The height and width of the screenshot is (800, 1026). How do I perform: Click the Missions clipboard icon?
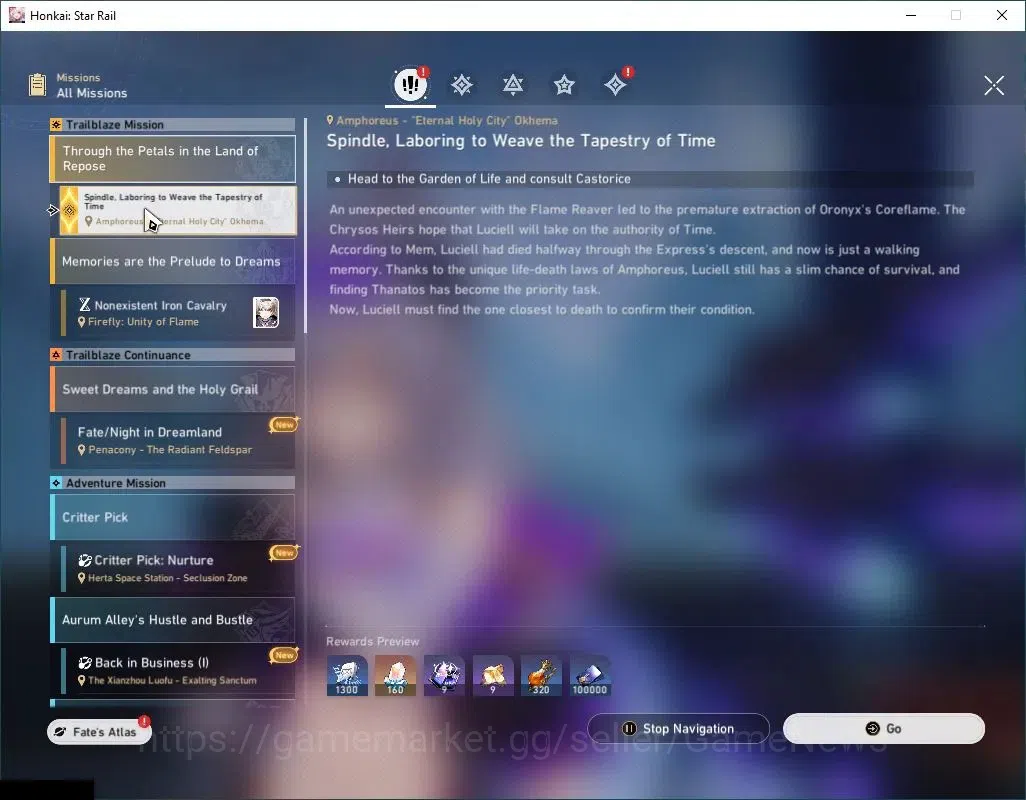(37, 85)
